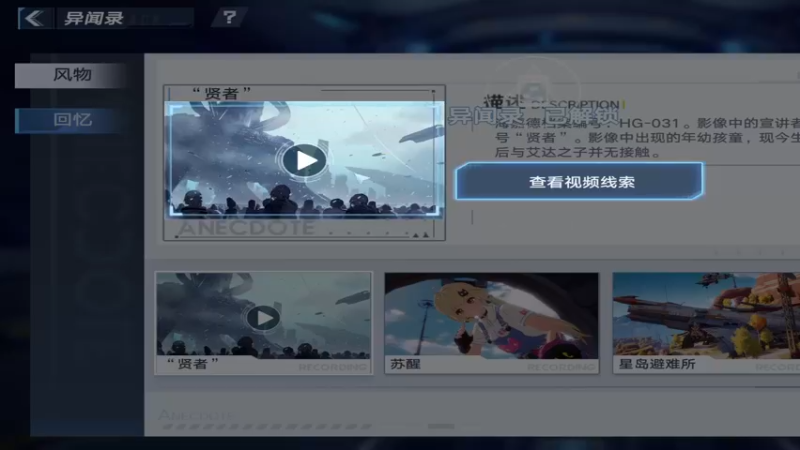The height and width of the screenshot is (450, 800).
Task: Play the “贤者” recording thumbnail
Action: click(x=263, y=318)
